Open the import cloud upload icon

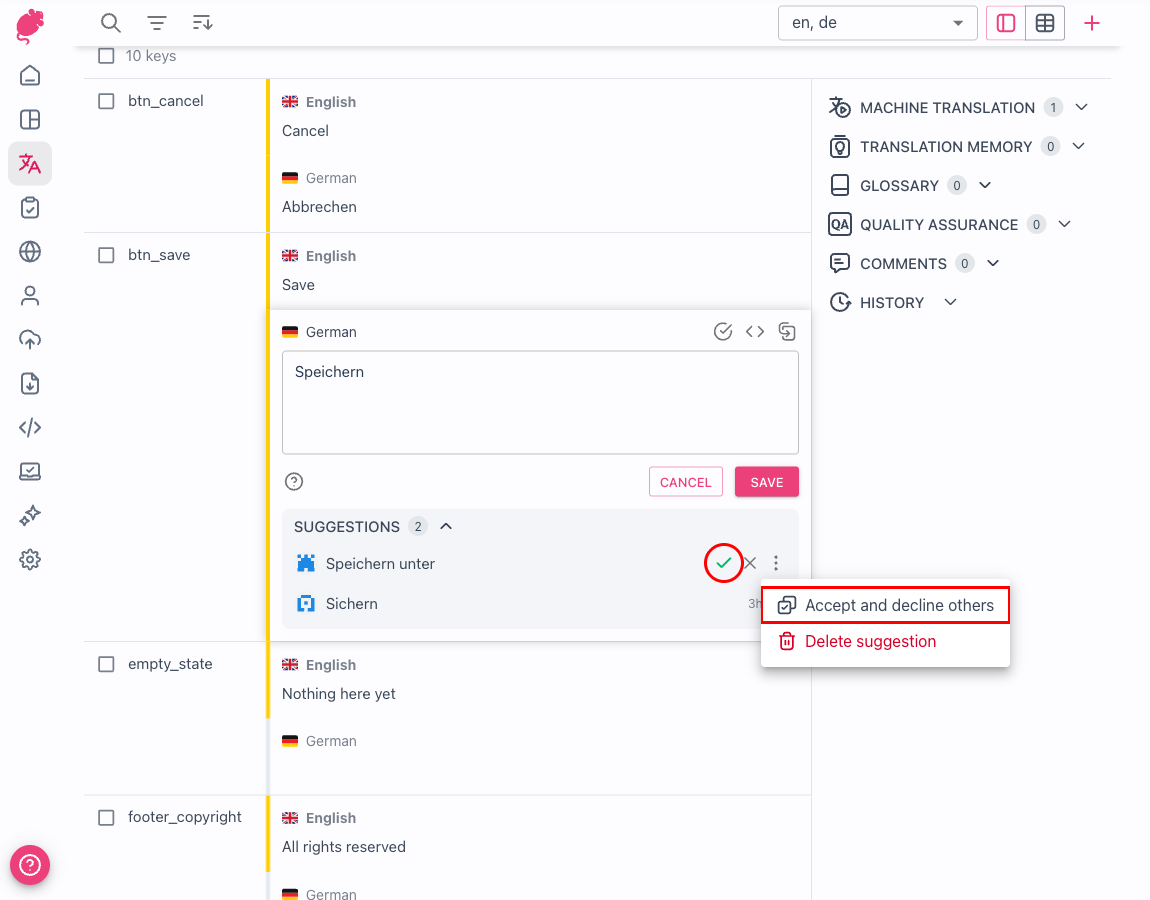pos(30,340)
